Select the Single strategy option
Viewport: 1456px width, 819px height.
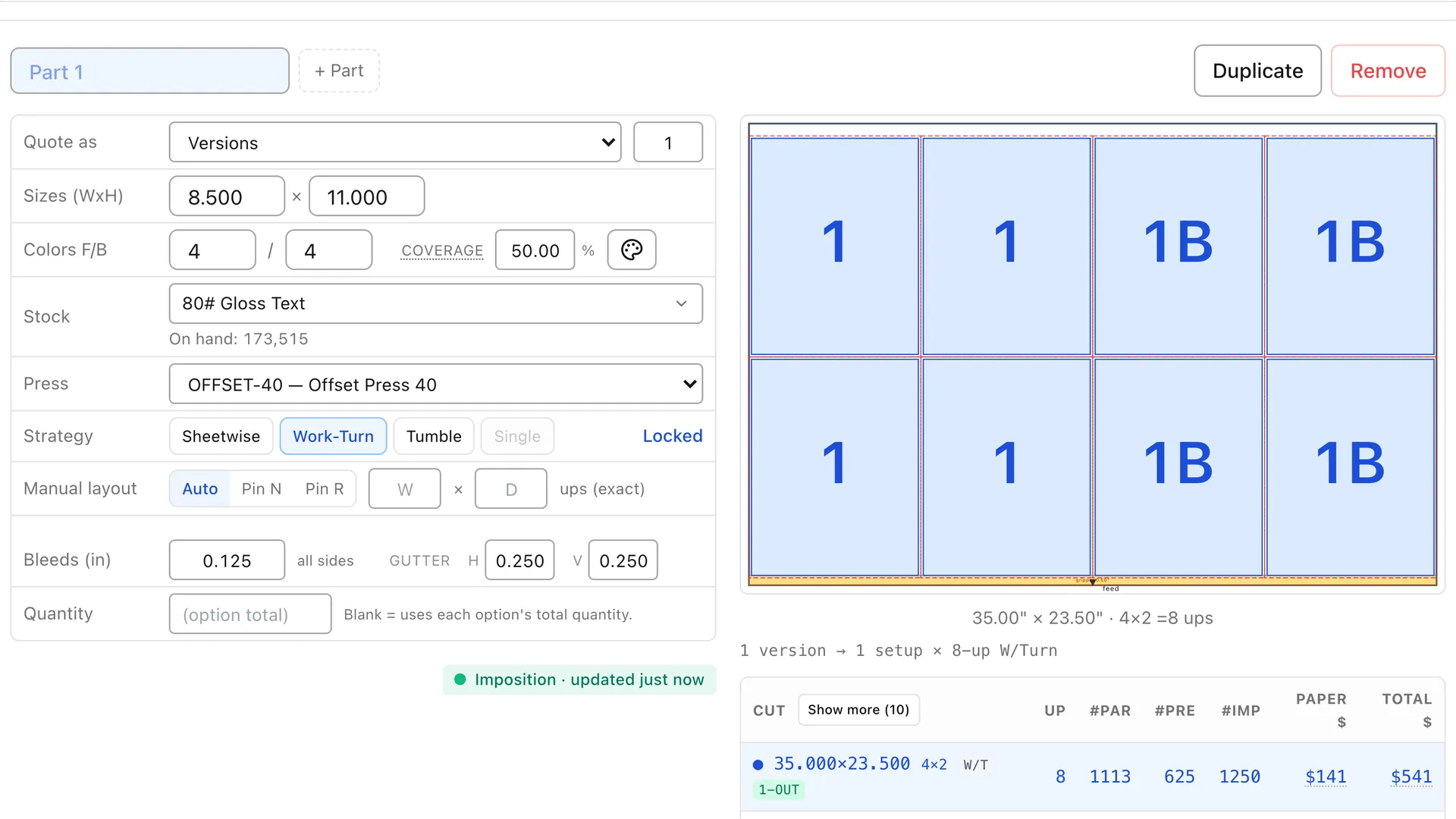pos(517,436)
